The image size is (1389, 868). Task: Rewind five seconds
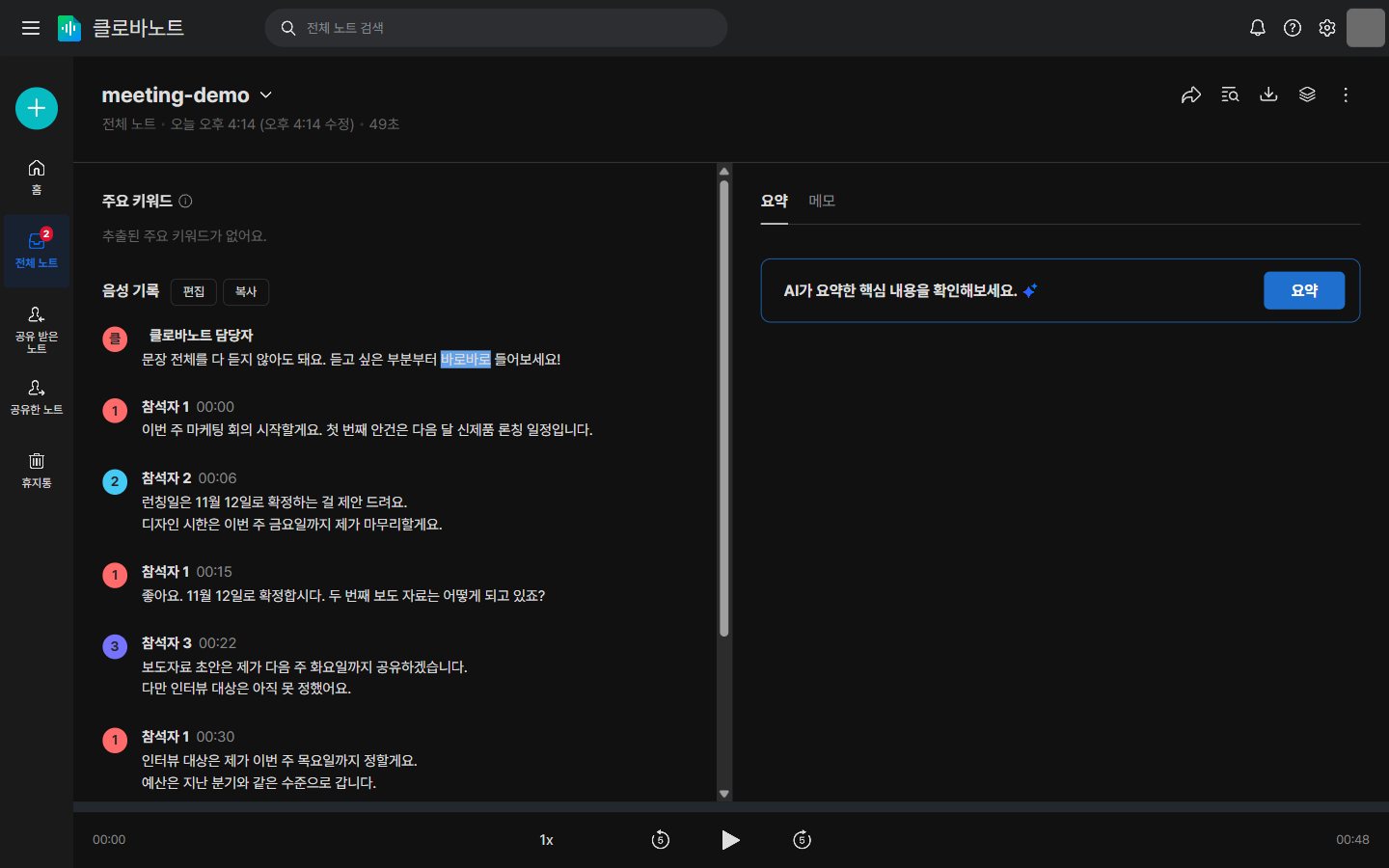click(x=660, y=840)
